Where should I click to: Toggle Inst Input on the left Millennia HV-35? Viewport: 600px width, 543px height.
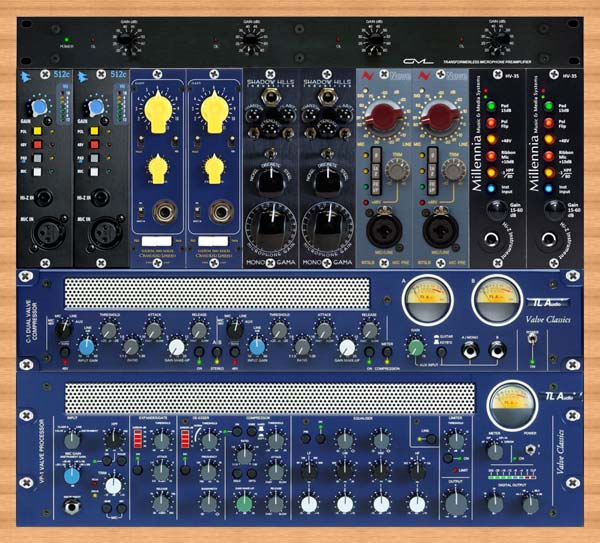491,188
